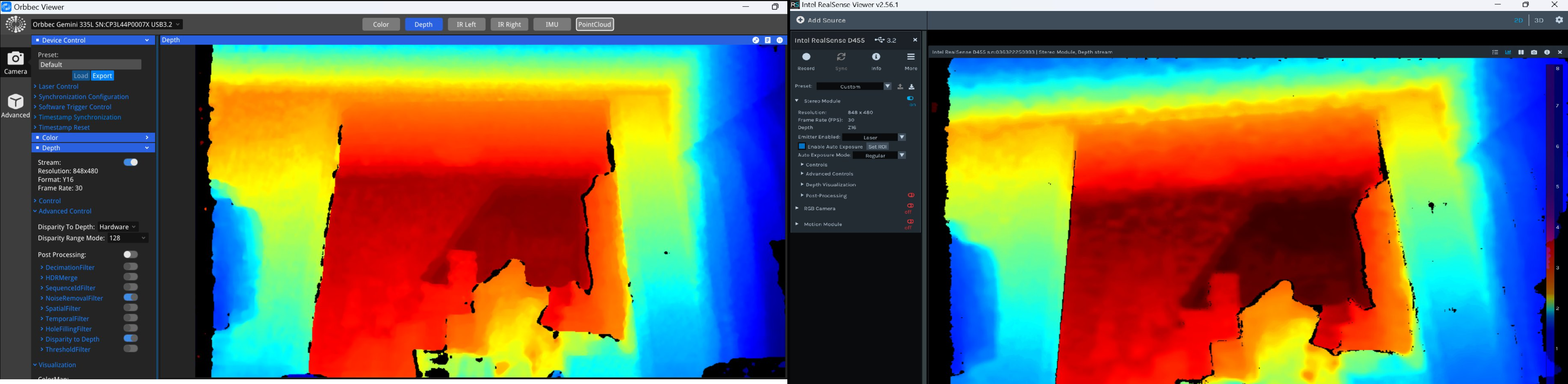Click the Load preset button
Viewport: 1568px width, 384px height.
[80, 76]
